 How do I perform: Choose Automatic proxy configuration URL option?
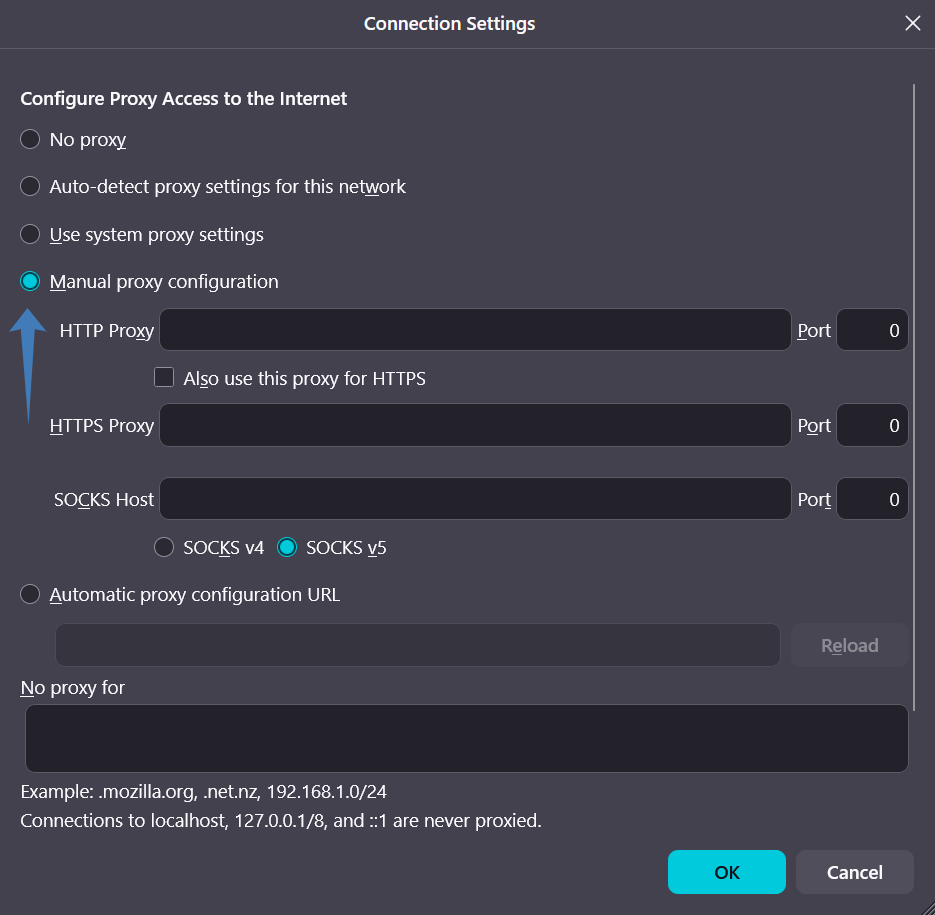30,595
